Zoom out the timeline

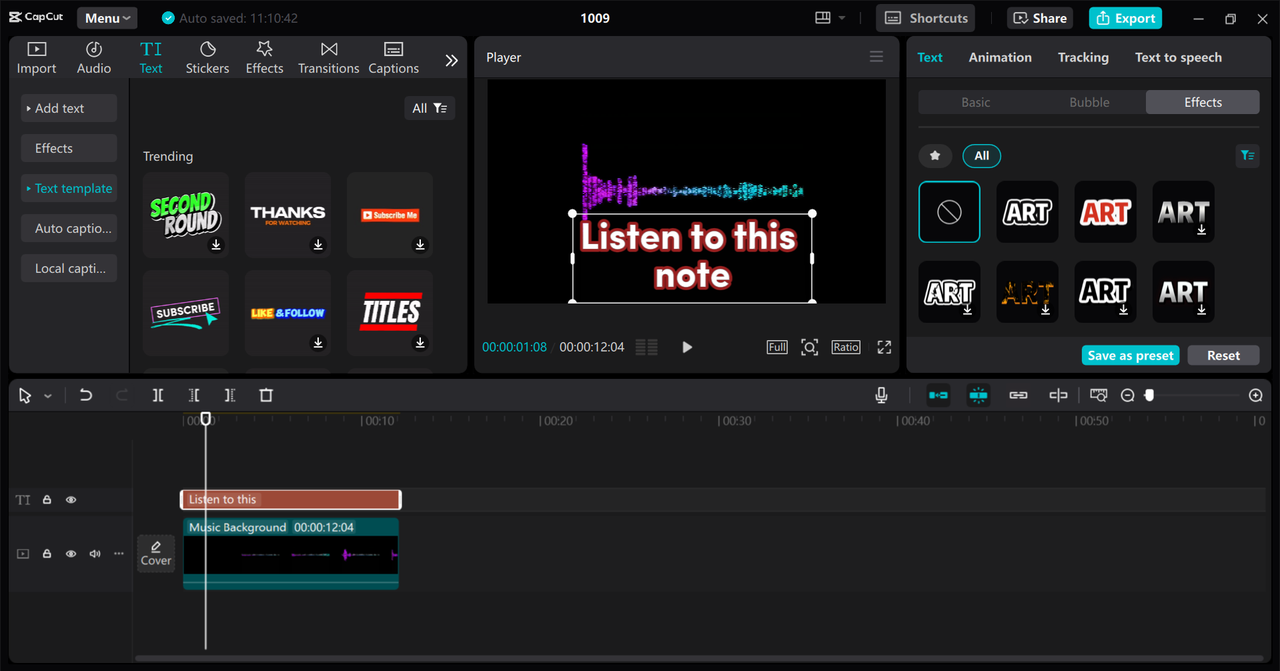(1127, 395)
